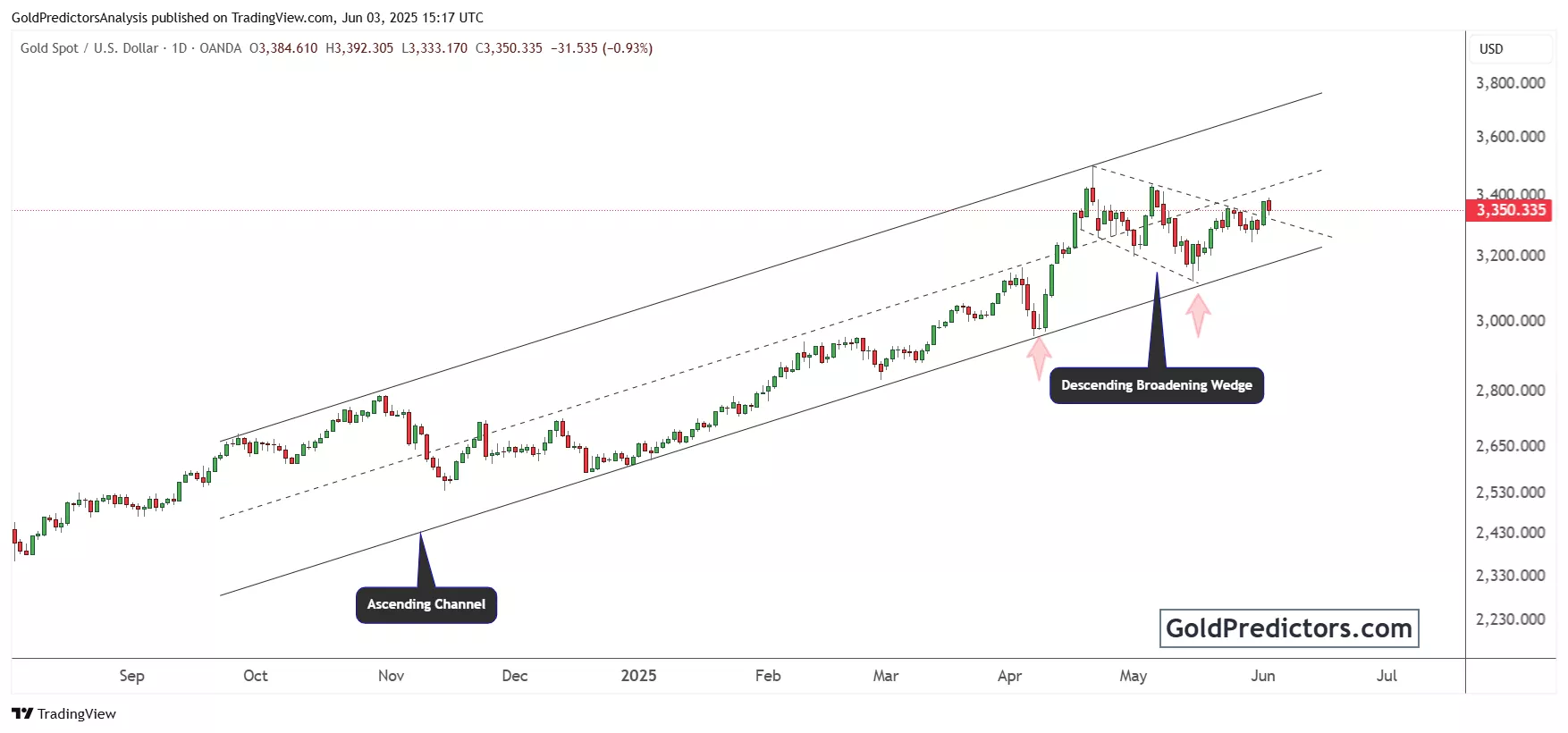
Task: Click the 3,000.000 price axis label
Action: pos(1510,320)
